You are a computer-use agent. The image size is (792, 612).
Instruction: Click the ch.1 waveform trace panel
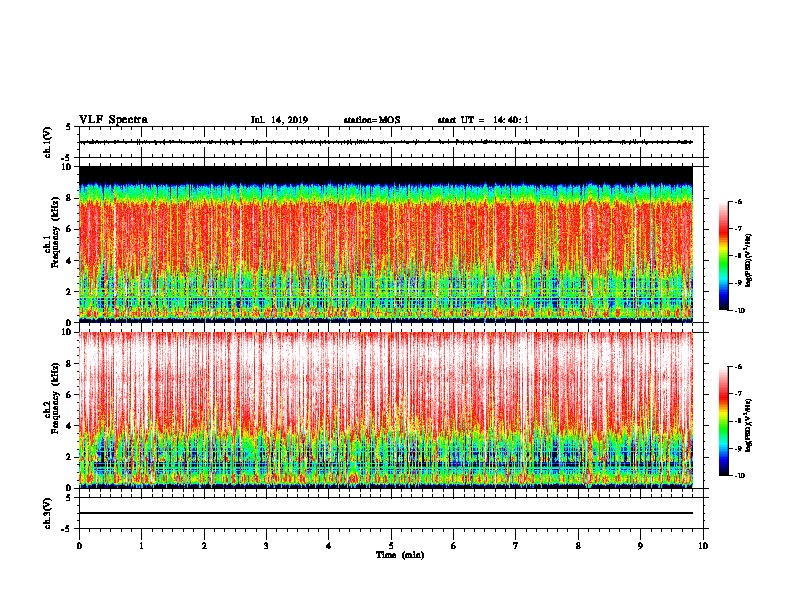(391, 142)
